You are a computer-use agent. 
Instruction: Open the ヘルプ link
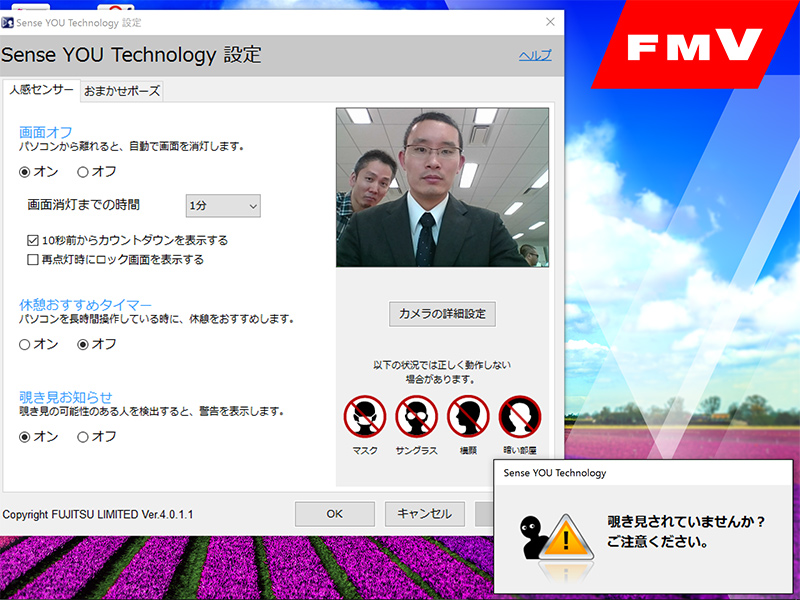point(534,56)
